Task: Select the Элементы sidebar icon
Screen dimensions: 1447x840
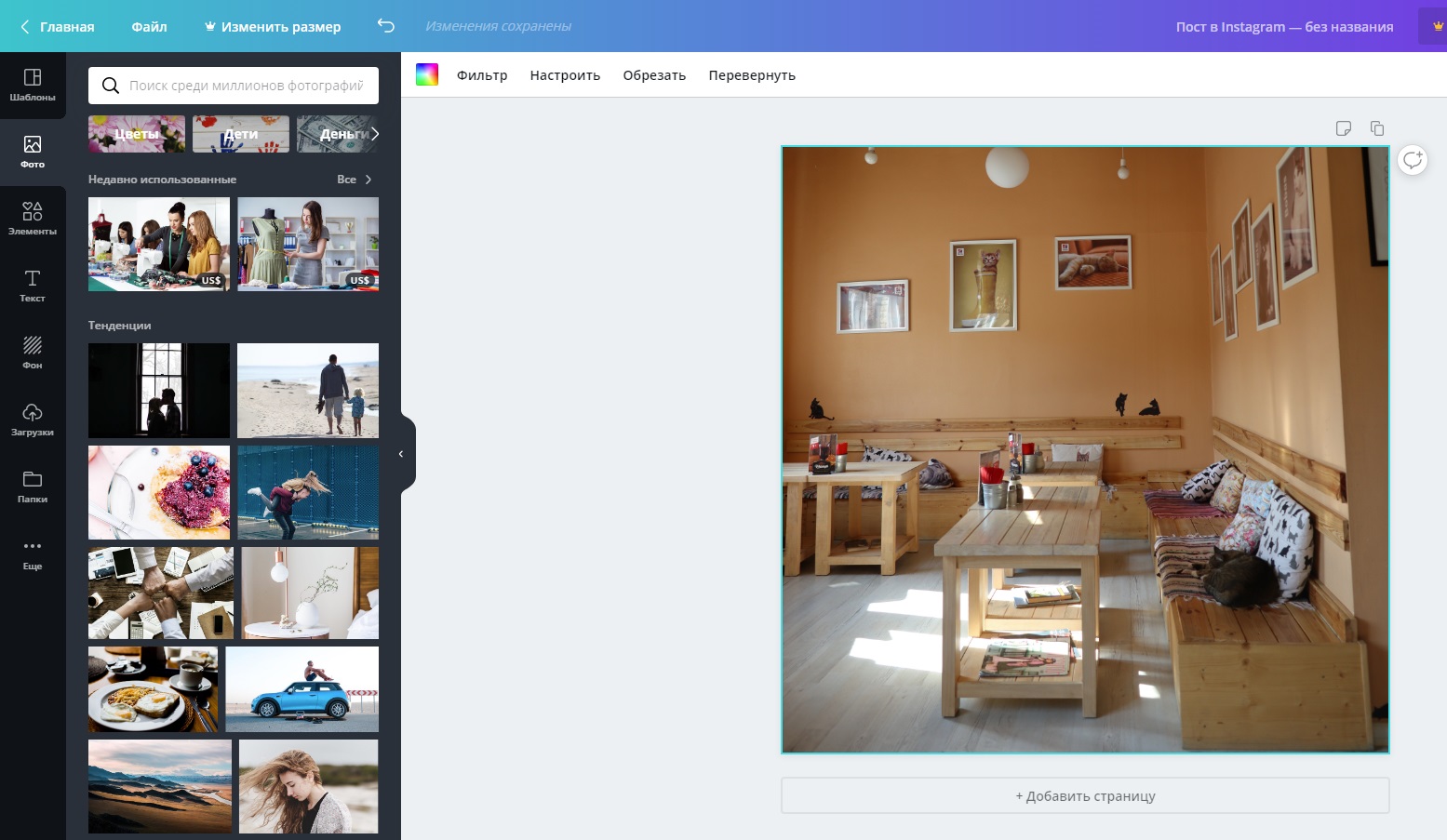Action: (x=33, y=219)
